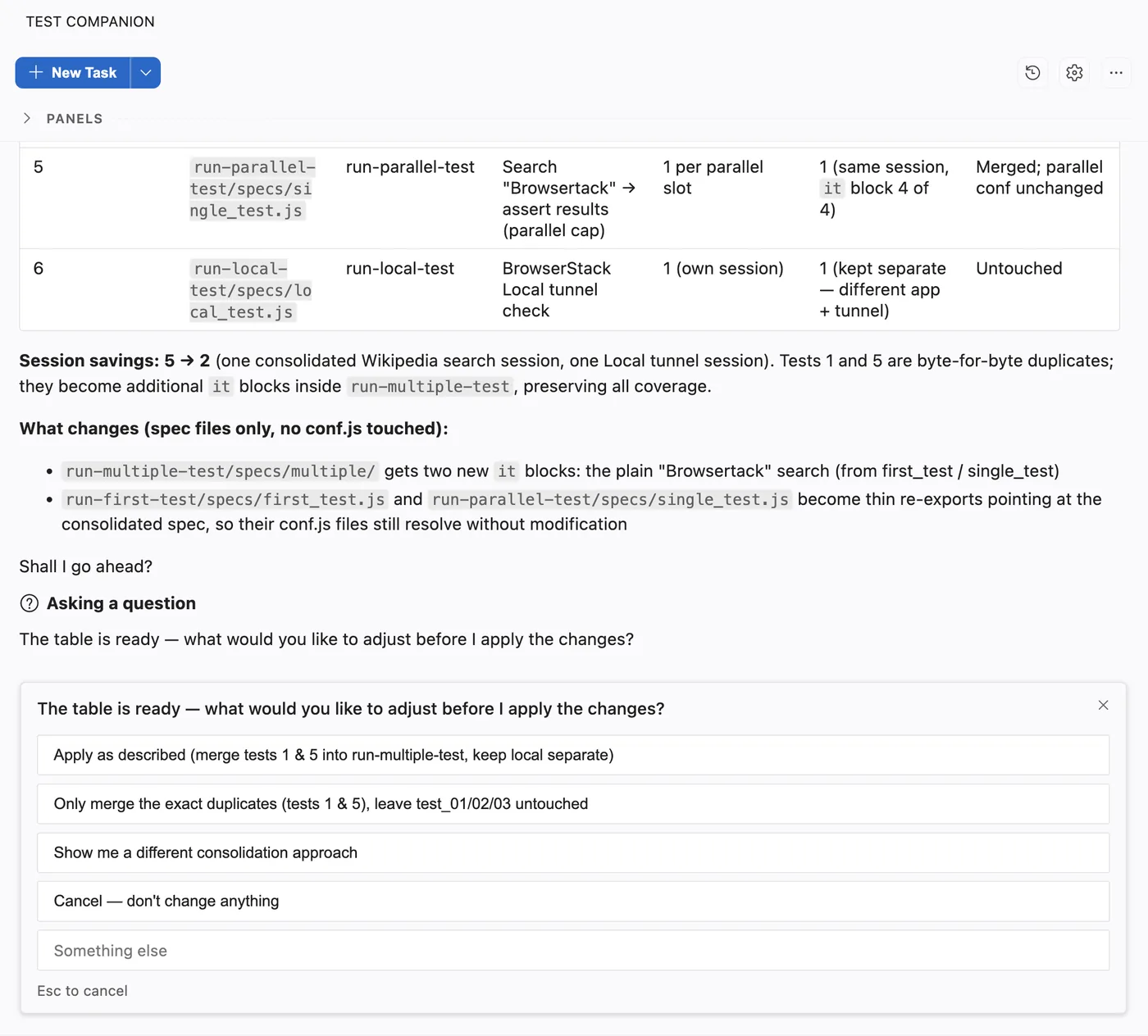Click the "run-local-test/specs/local_test.js" table cell

[251, 290]
